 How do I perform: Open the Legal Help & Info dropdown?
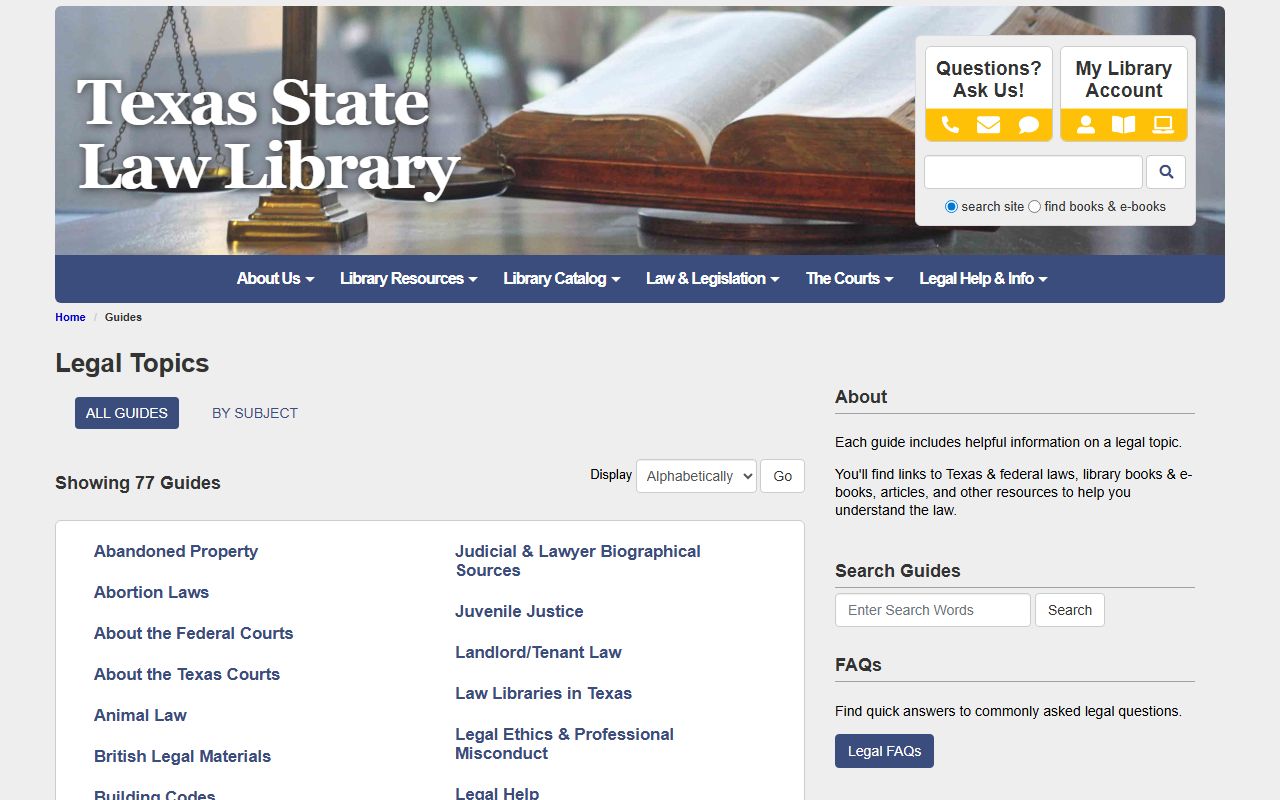tap(983, 279)
